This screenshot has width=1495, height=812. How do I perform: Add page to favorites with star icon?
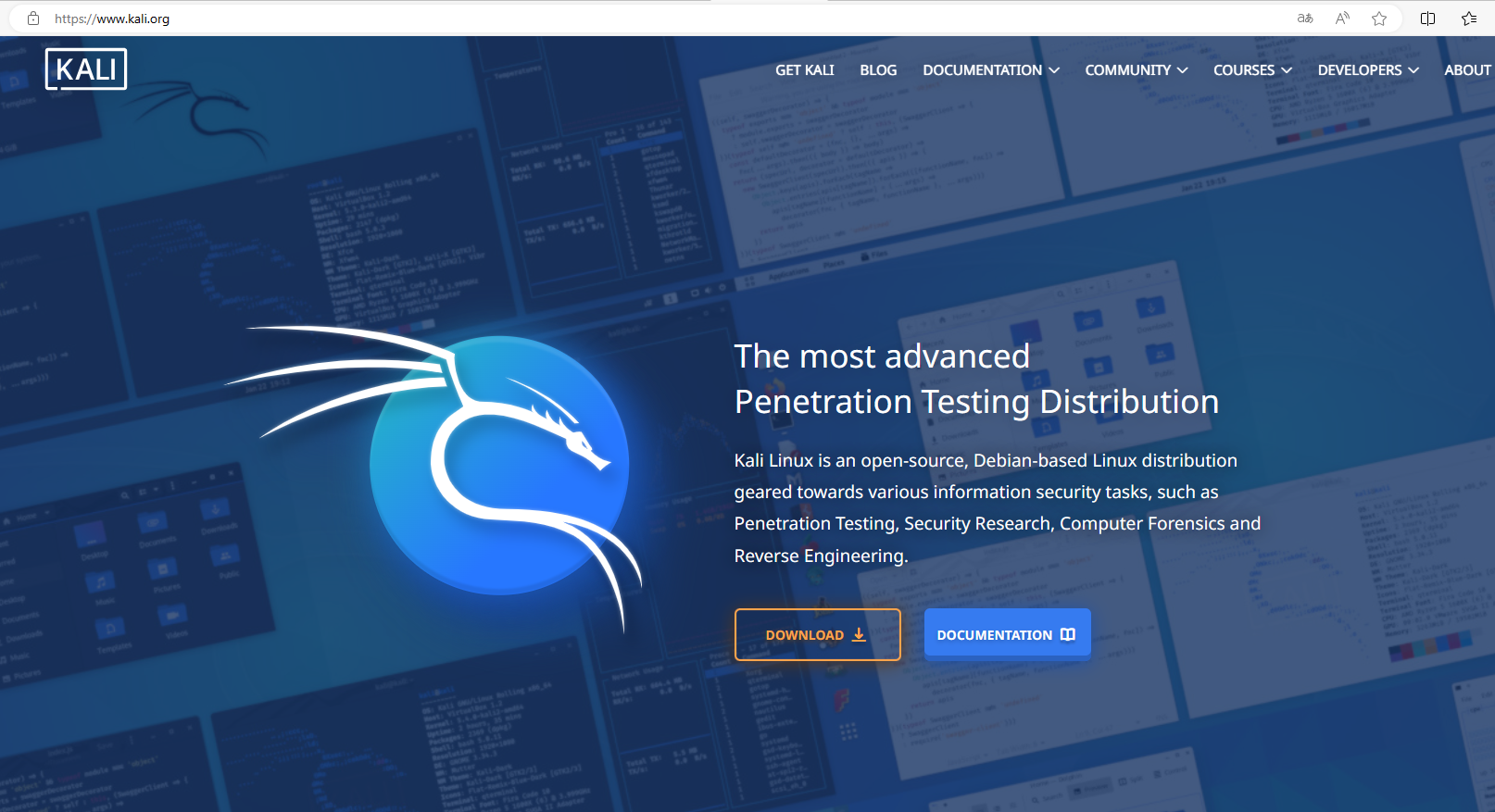tap(1379, 19)
